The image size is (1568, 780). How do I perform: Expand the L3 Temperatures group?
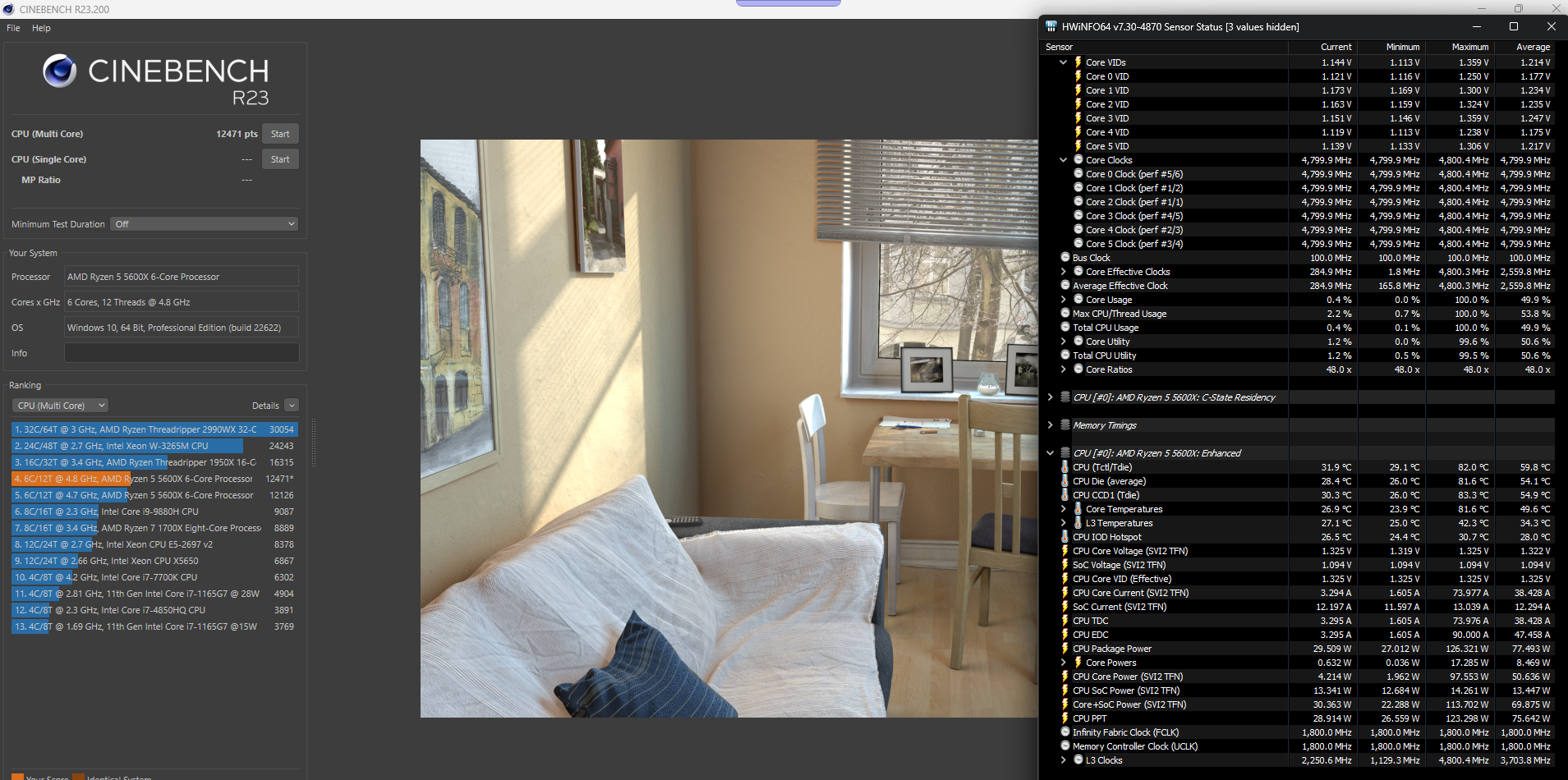[1063, 522]
